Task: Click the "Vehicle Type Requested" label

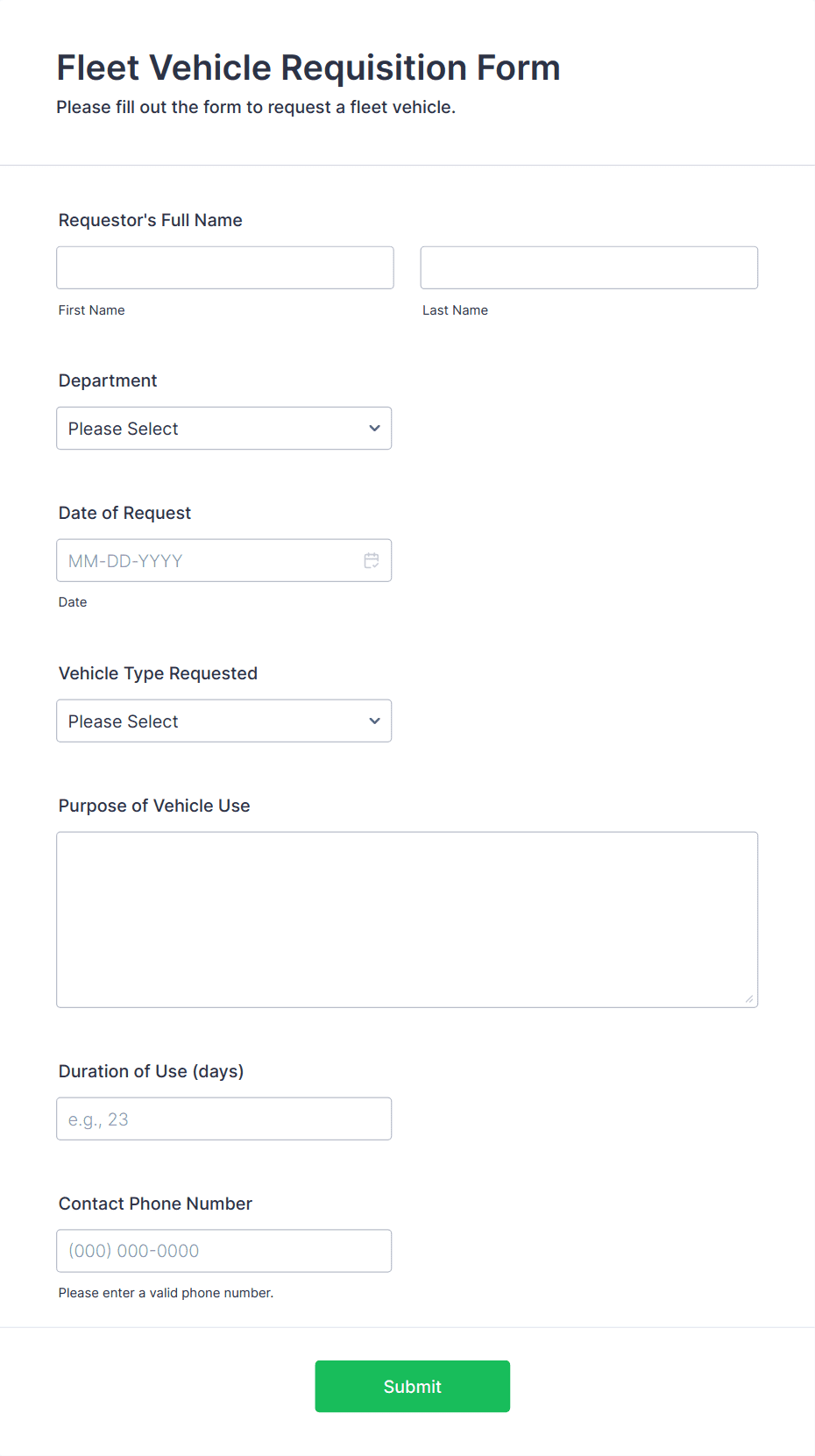Action: 158,673
